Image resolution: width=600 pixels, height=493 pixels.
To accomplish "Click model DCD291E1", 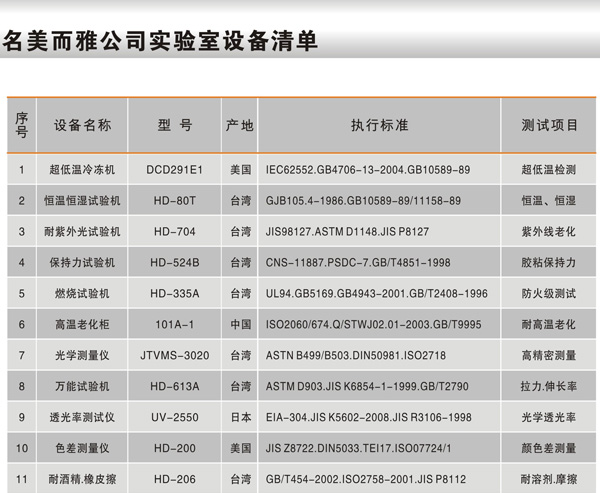I will pos(174,170).
